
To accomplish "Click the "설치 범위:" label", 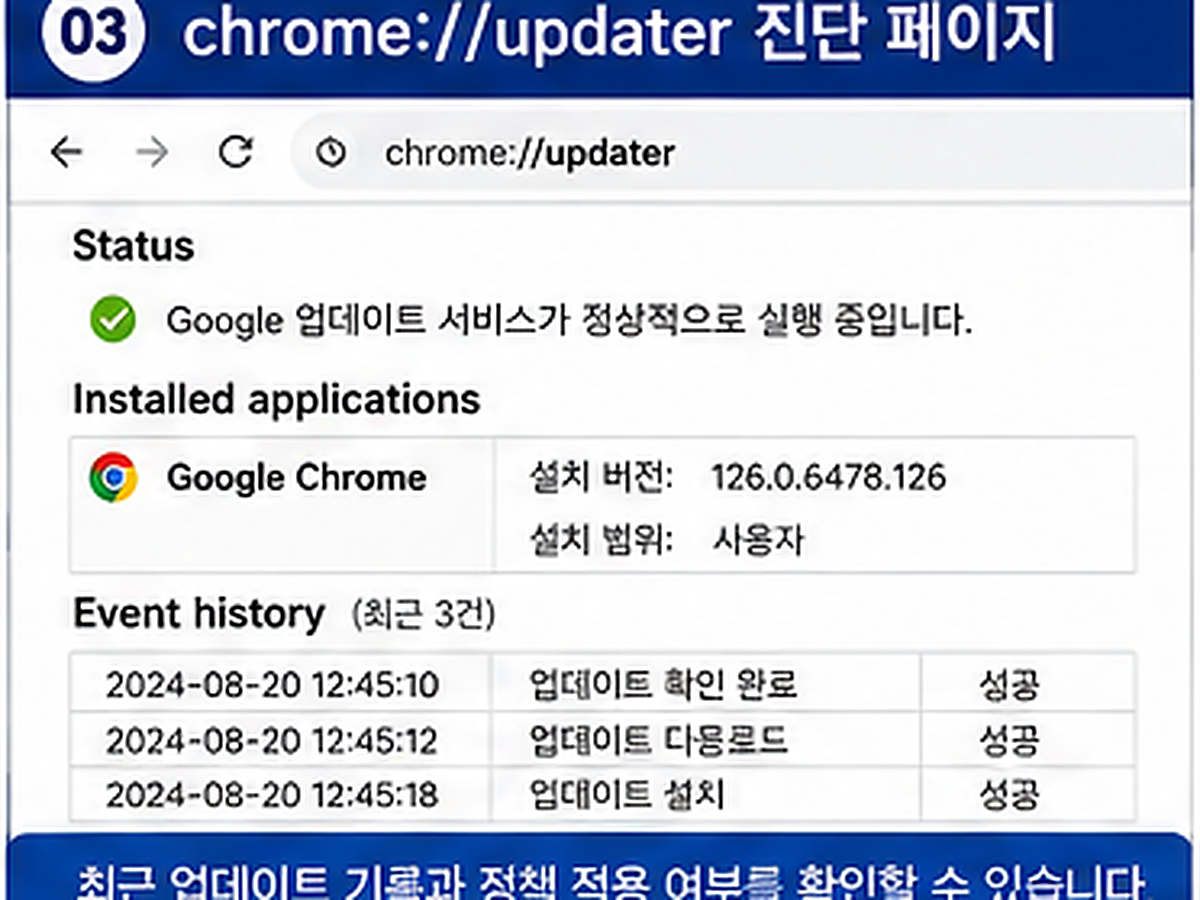I will coord(602,540).
